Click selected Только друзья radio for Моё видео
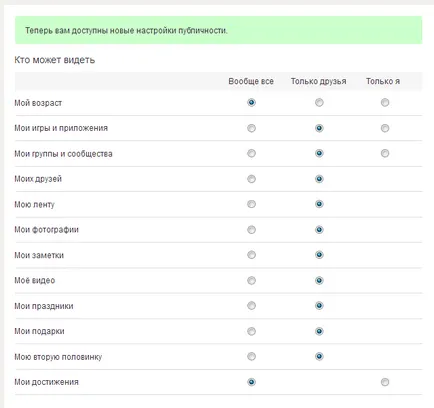 coord(319,281)
